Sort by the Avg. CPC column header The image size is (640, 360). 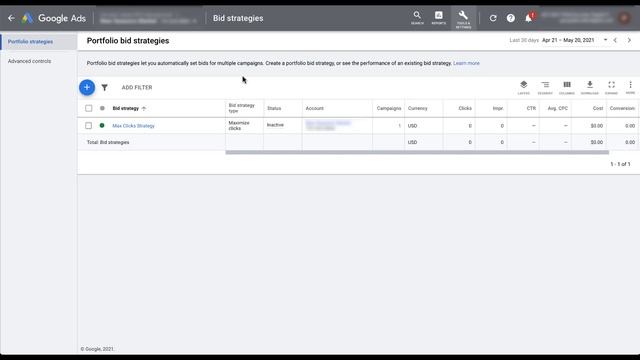[558, 108]
